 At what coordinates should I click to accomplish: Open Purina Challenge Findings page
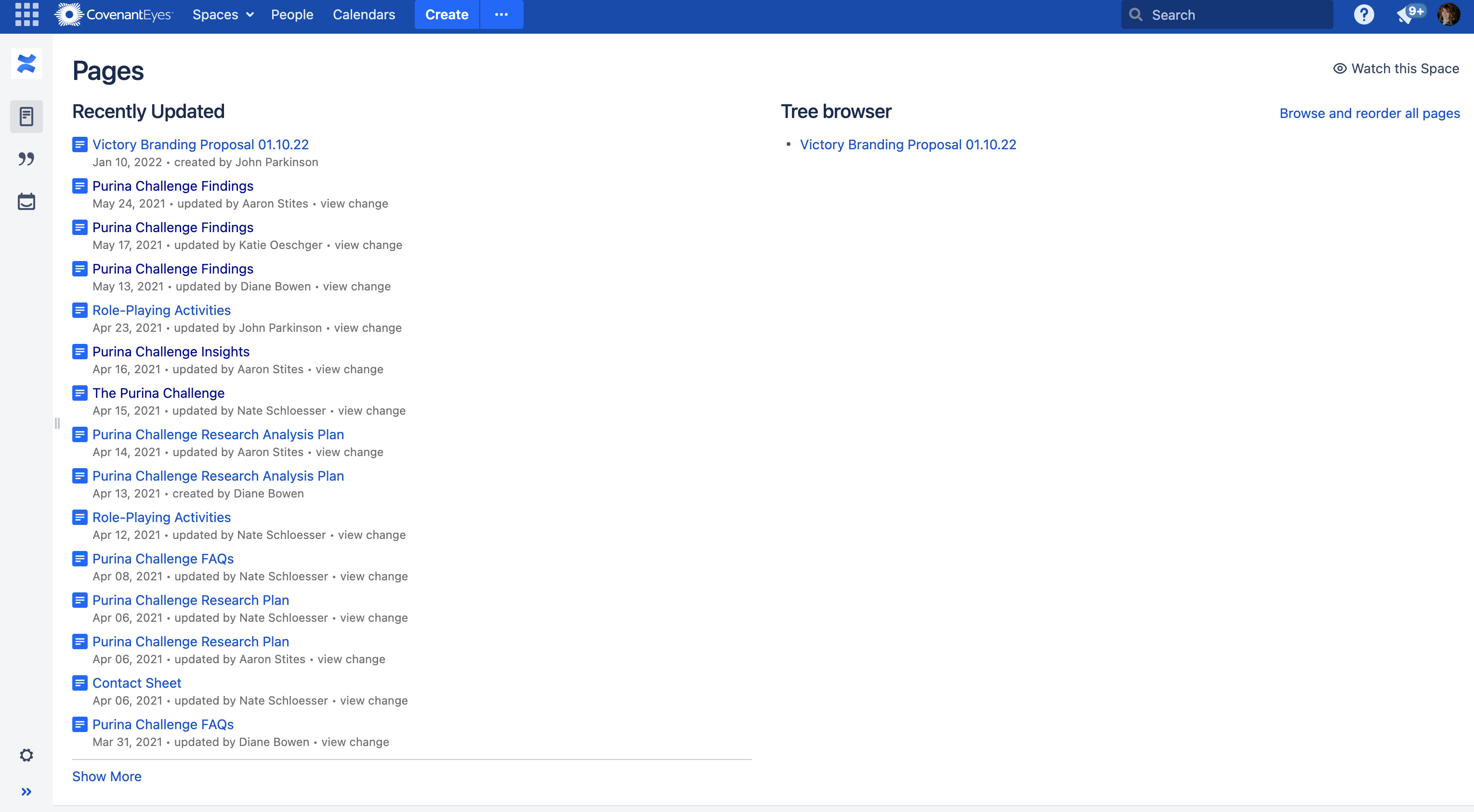pos(172,185)
